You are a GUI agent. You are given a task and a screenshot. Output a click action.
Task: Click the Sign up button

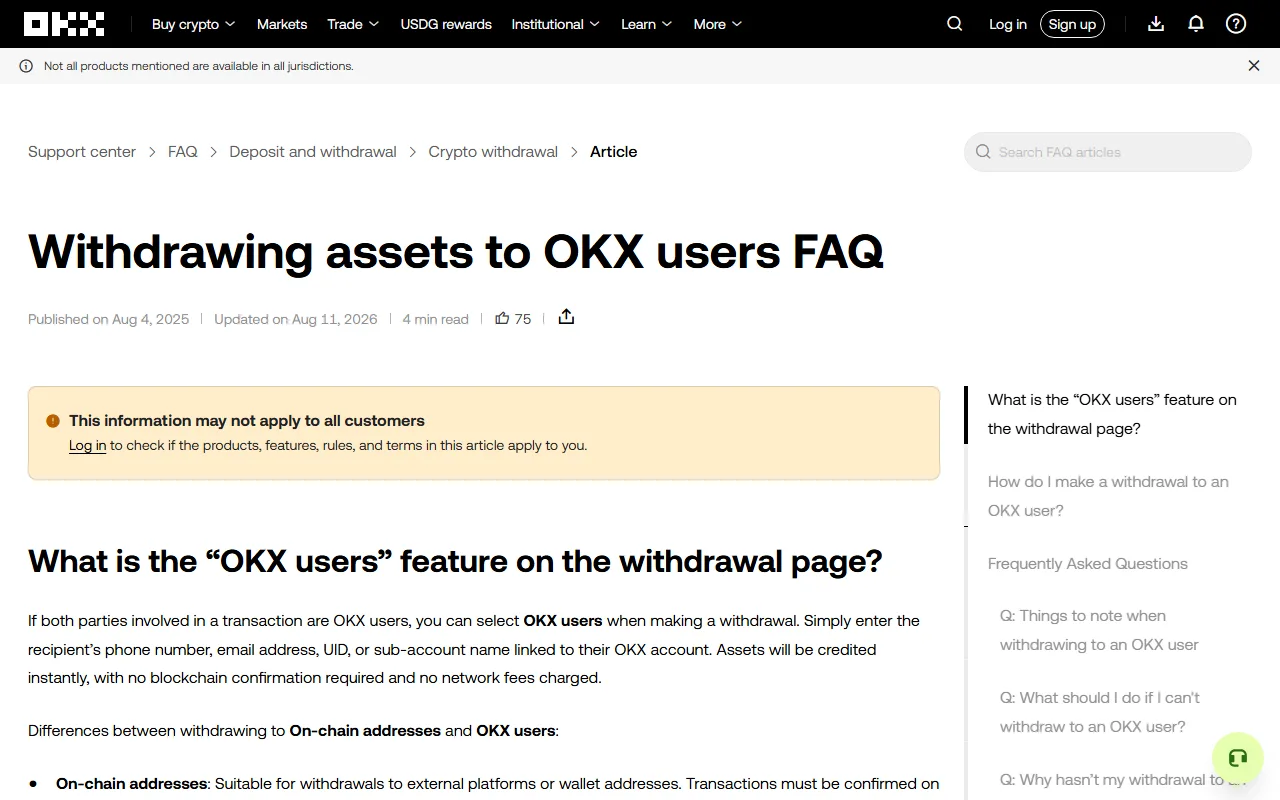(x=1072, y=24)
